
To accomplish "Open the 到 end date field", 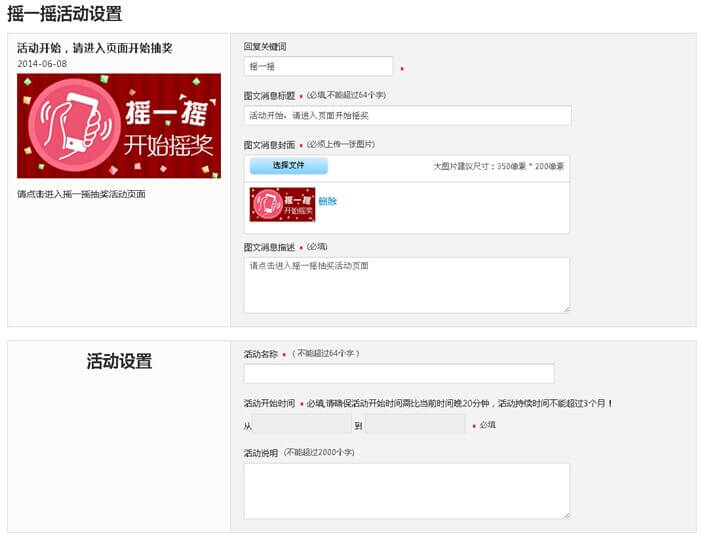I will 415,424.
